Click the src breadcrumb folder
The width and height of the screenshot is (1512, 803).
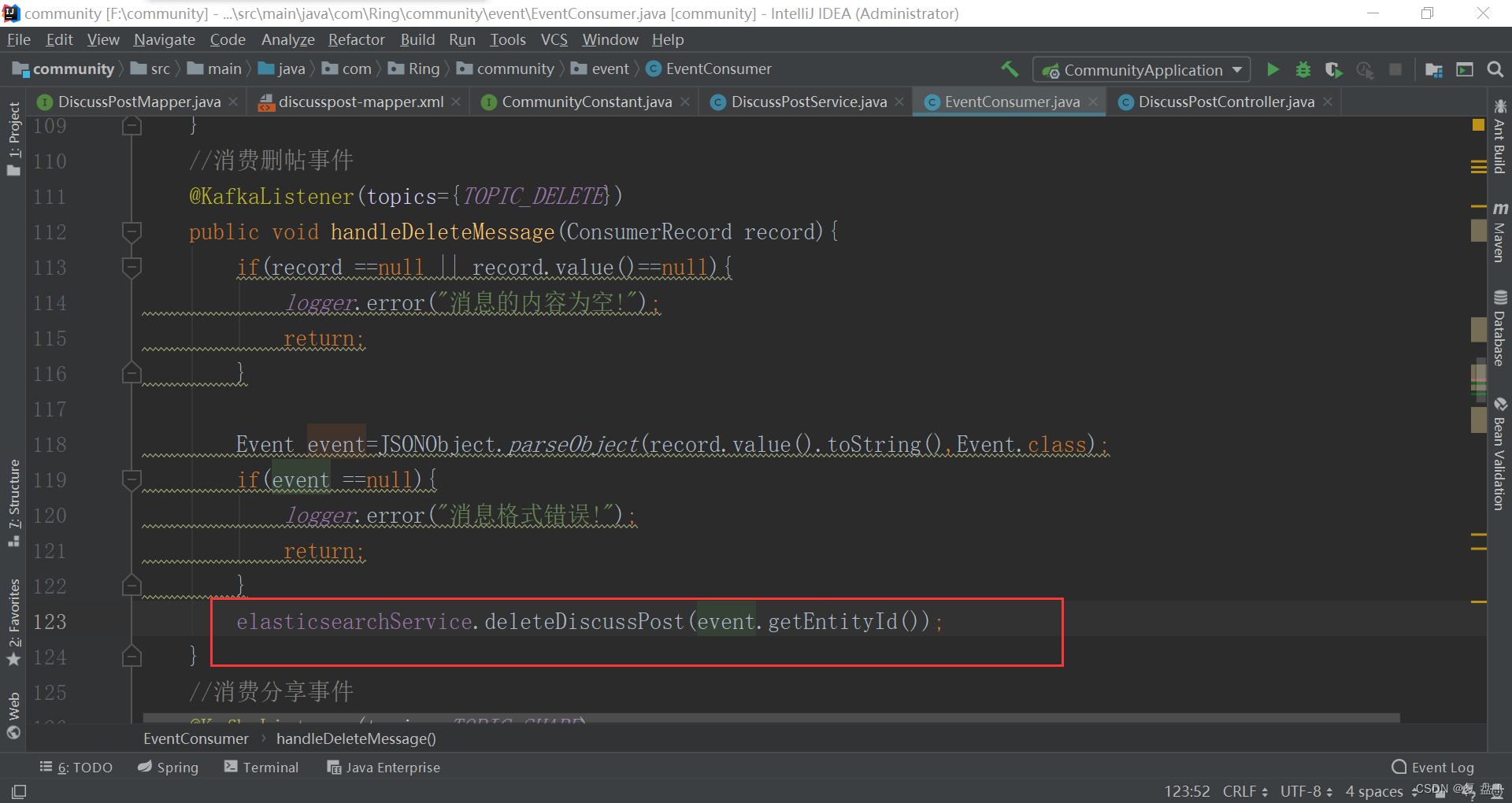151,69
